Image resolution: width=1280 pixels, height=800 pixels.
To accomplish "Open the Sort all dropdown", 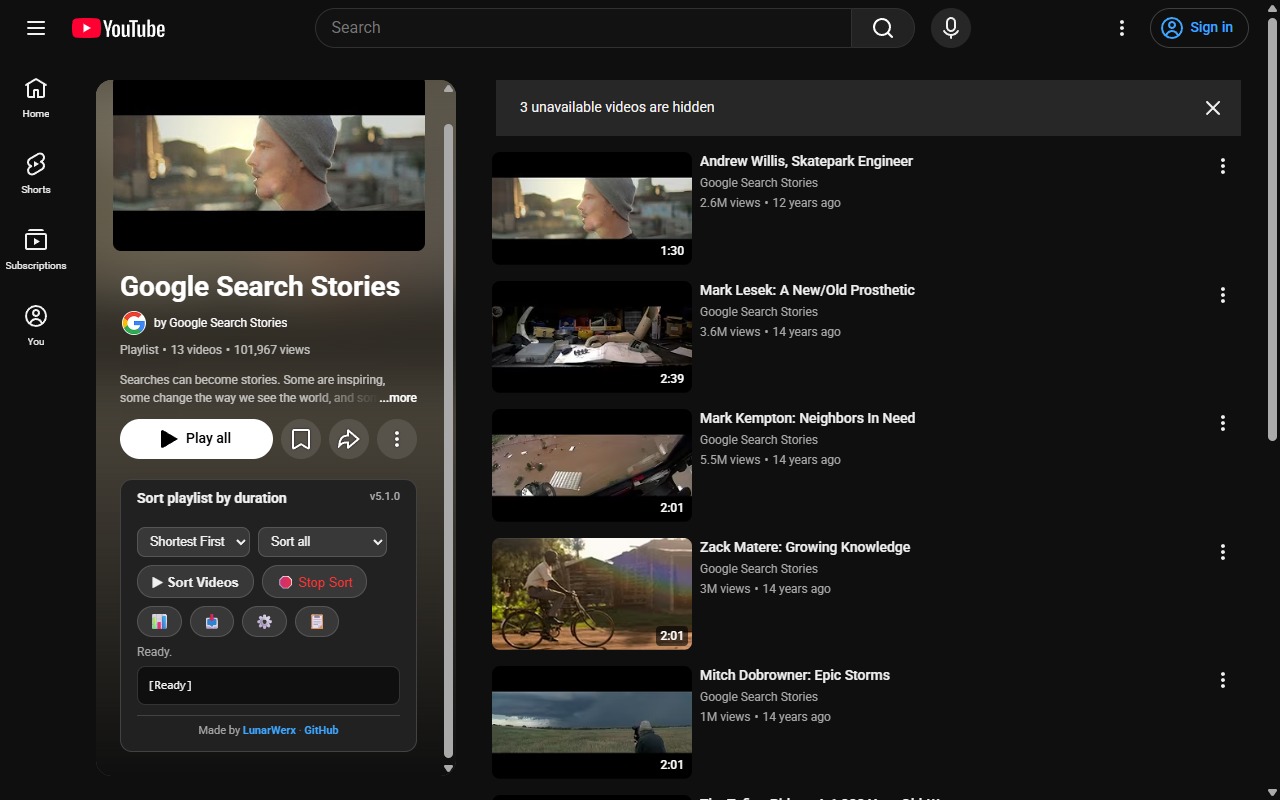I will 322,542.
